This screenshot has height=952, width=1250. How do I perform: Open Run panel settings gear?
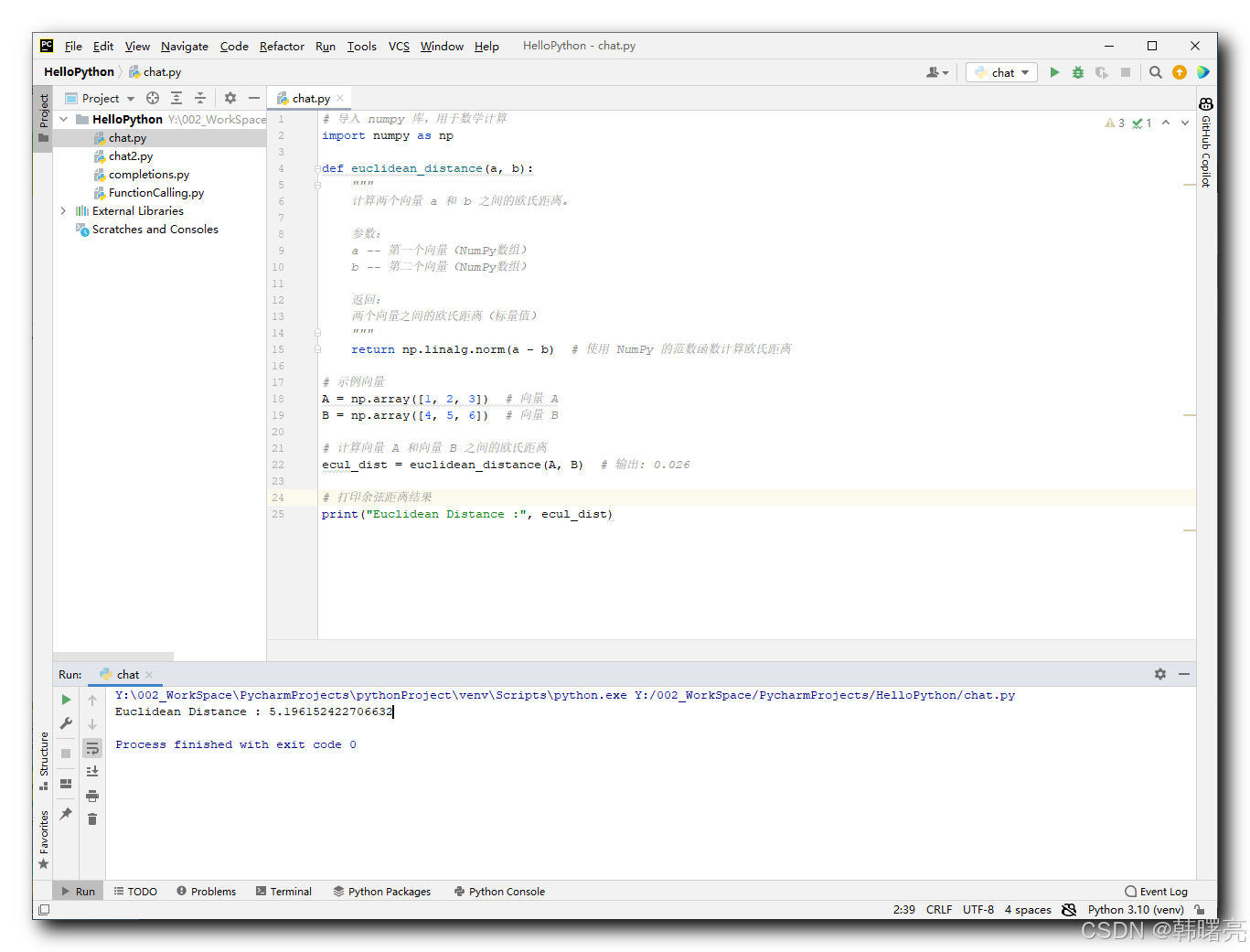(x=1160, y=674)
